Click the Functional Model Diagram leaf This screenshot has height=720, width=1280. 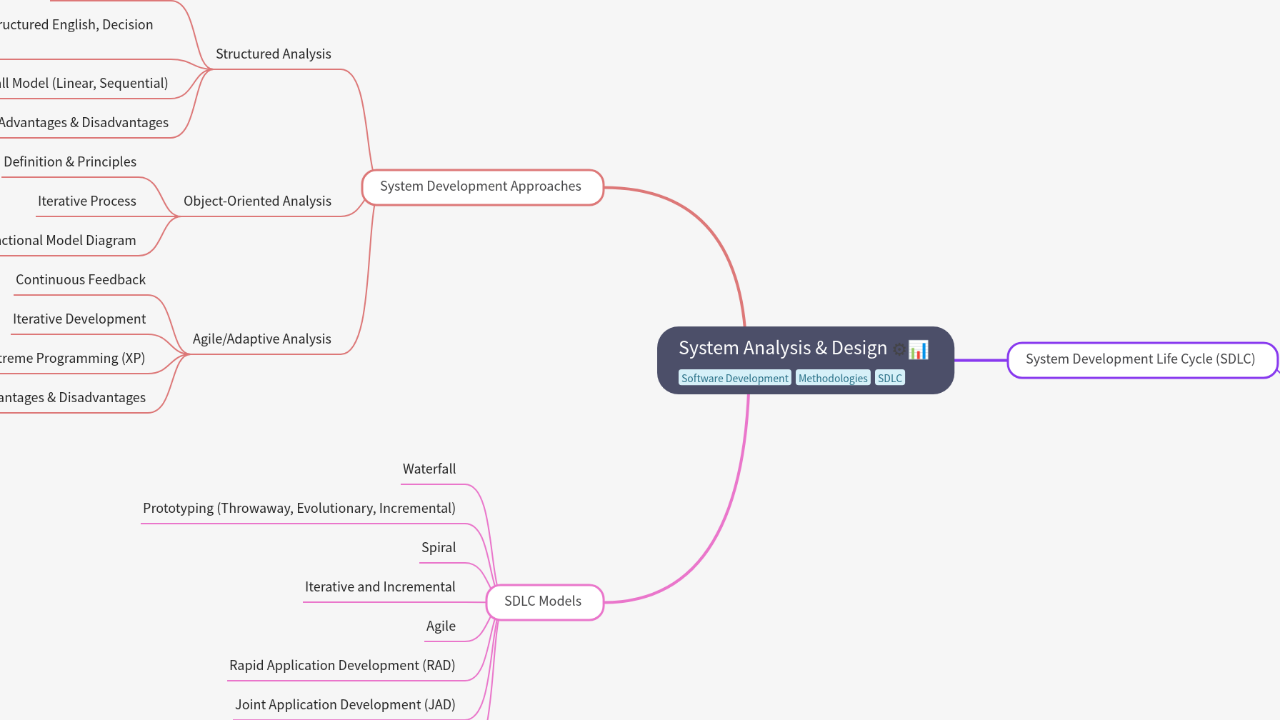pos(68,240)
